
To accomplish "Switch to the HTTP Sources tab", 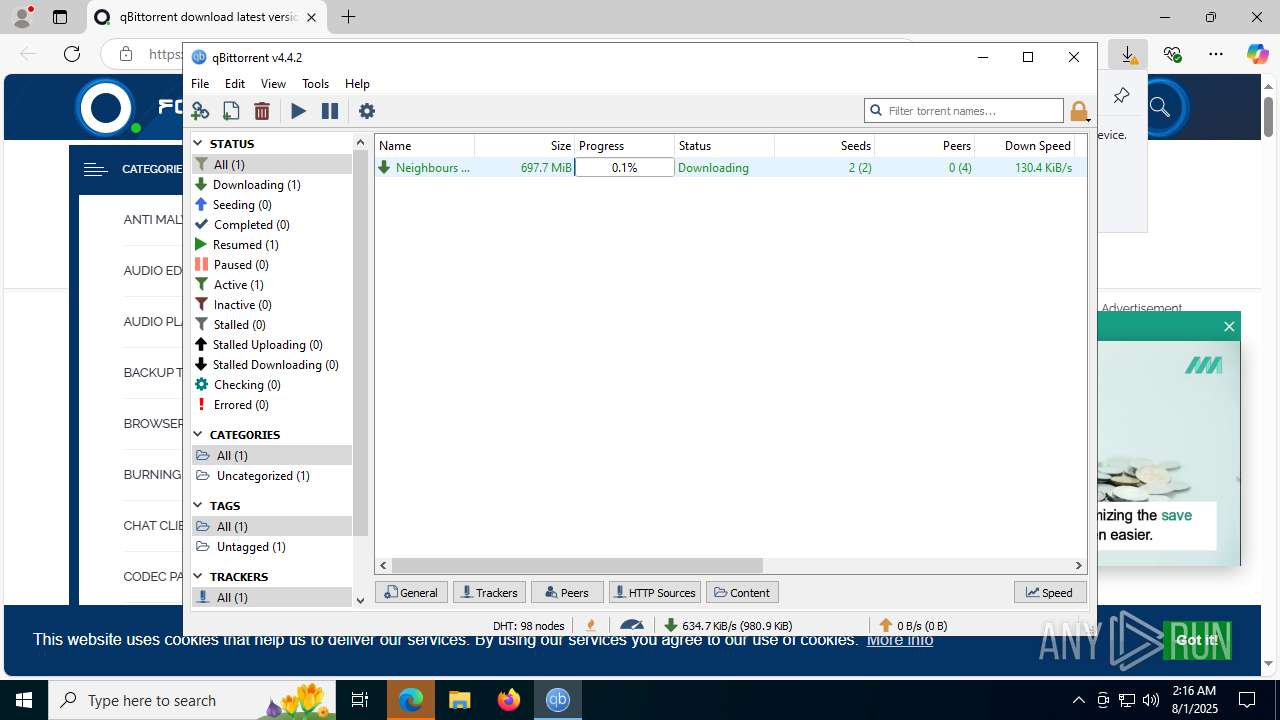I will [x=654, y=592].
